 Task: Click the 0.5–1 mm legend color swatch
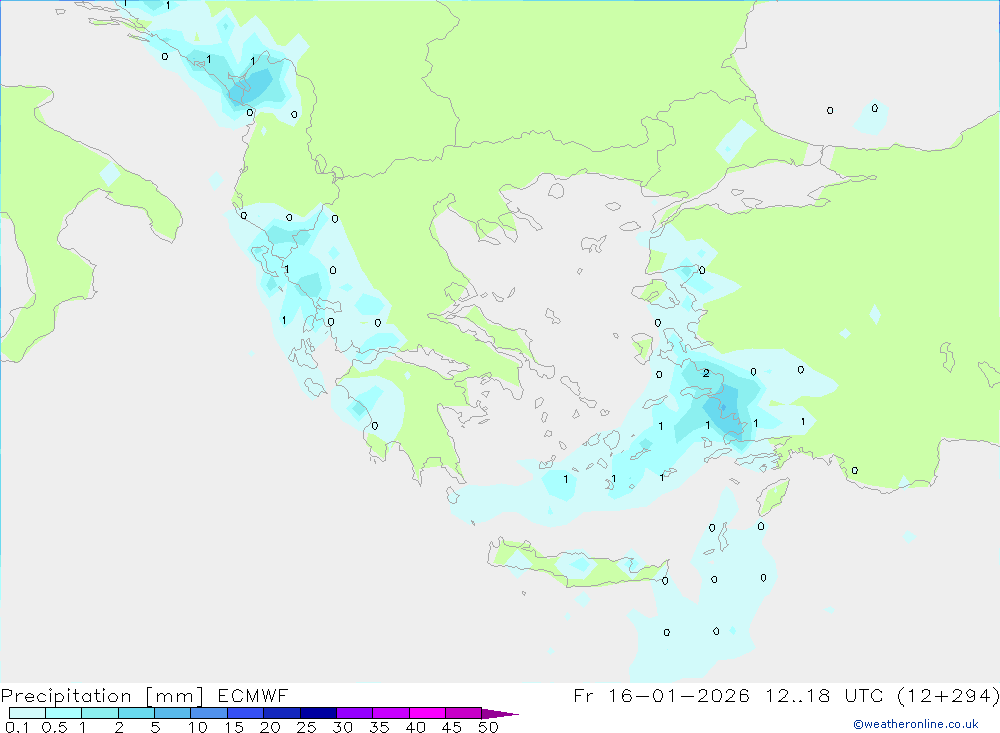tap(64, 713)
